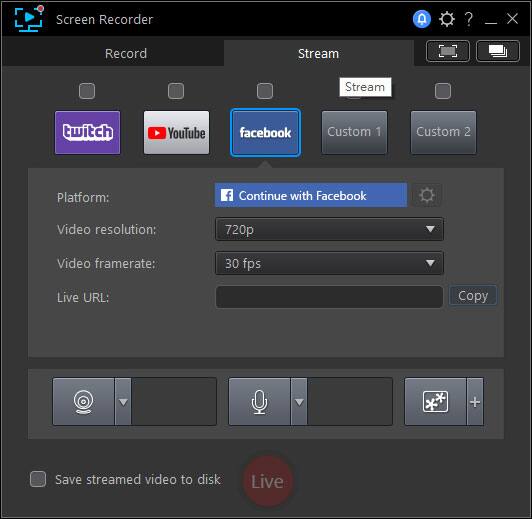This screenshot has width=532, height=519.
Task: Click the notification bell icon
Action: 422,19
